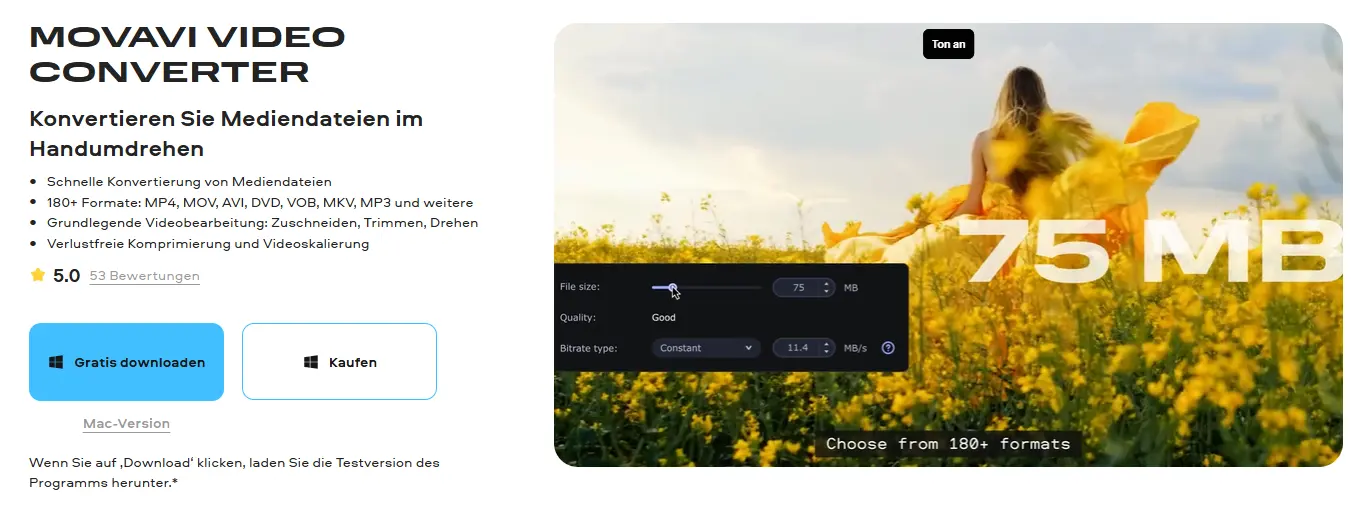Viewport: 1369px width, 515px height.
Task: Click the File size stepper arrows
Action: [827, 288]
